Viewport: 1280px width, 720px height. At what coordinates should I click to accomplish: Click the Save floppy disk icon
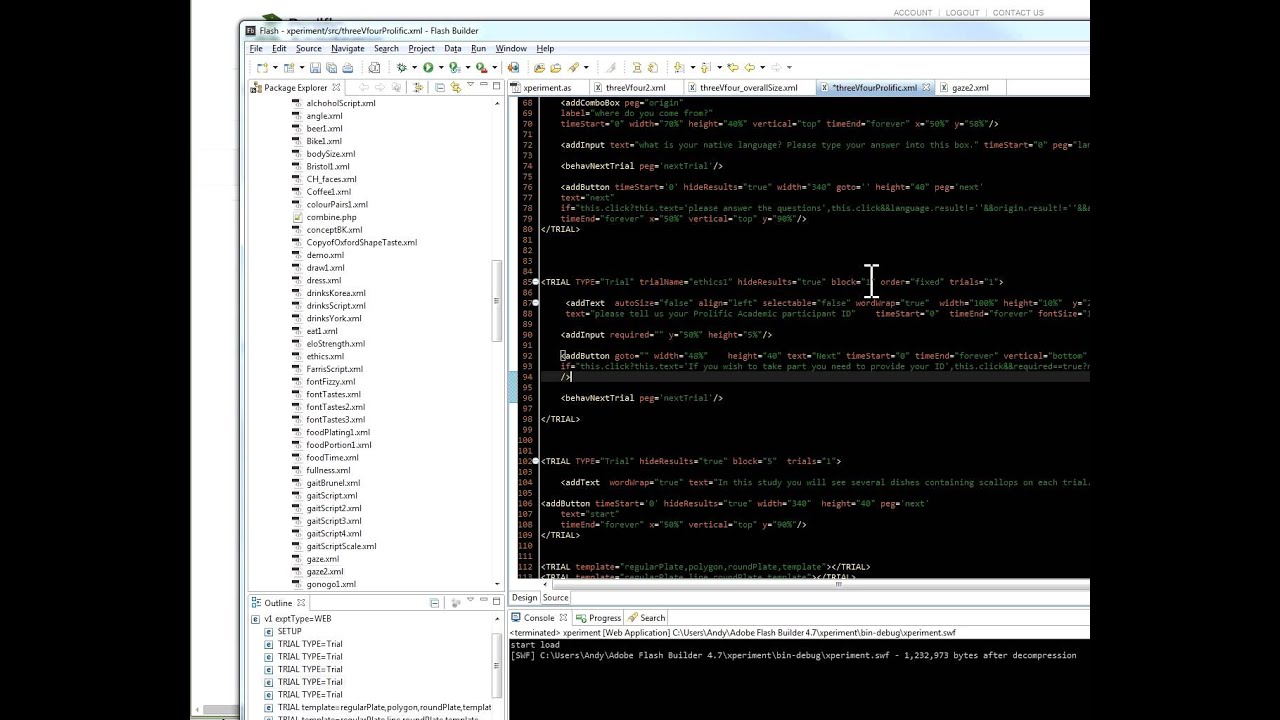pyautogui.click(x=315, y=67)
